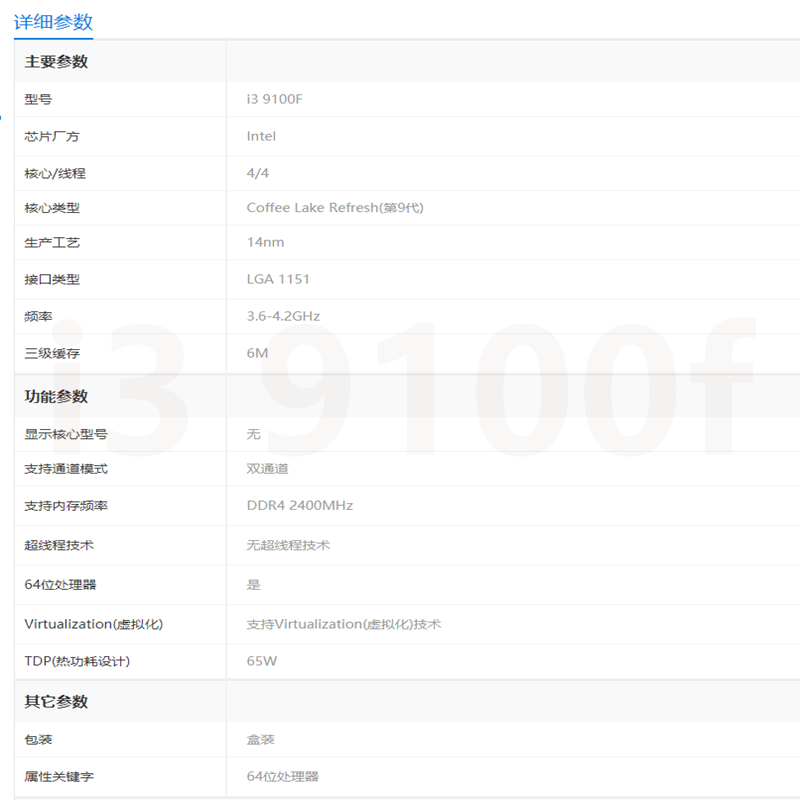Click the TDP(热功耗设计) label
Viewport: 800px width, 800px height.
click(78, 661)
